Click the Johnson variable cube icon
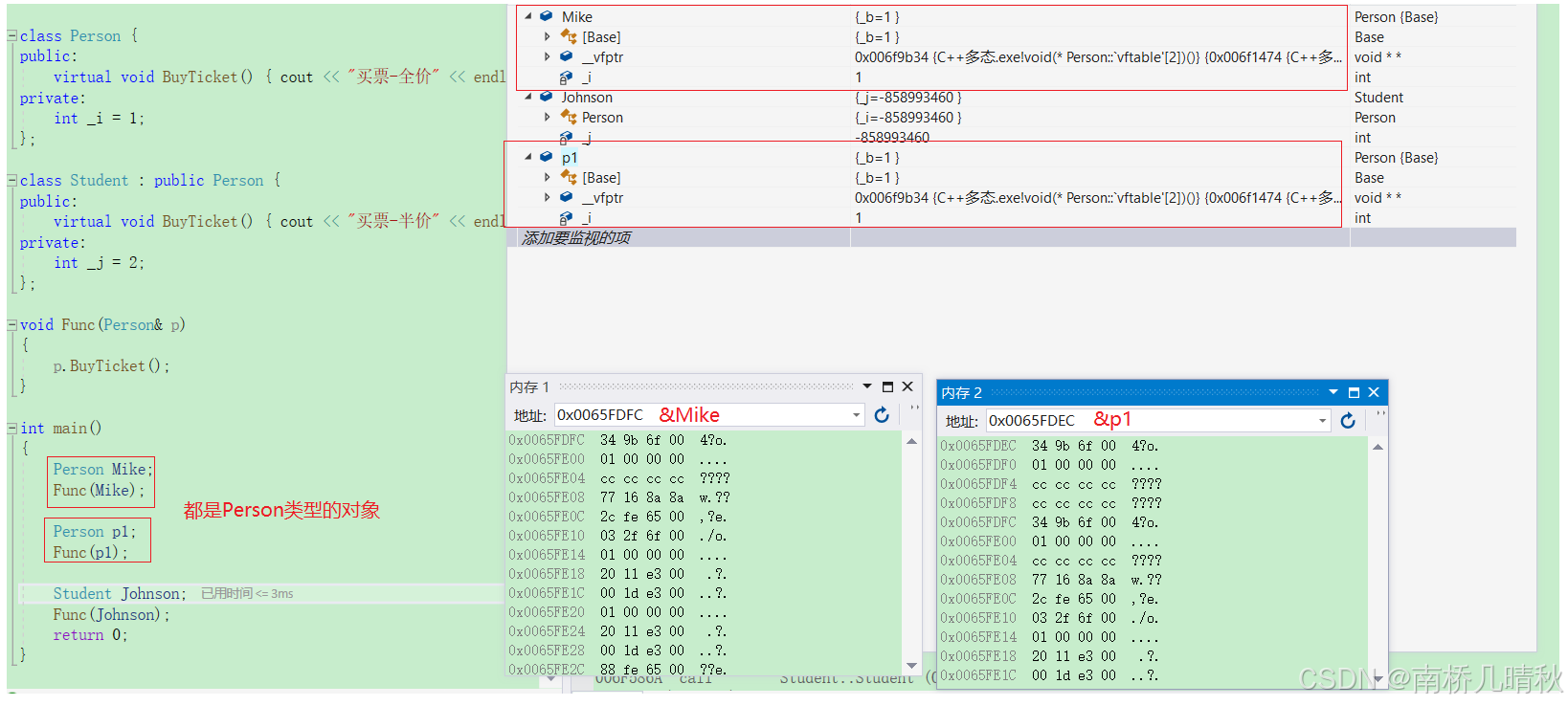This screenshot has width=1568, height=706. [546, 97]
